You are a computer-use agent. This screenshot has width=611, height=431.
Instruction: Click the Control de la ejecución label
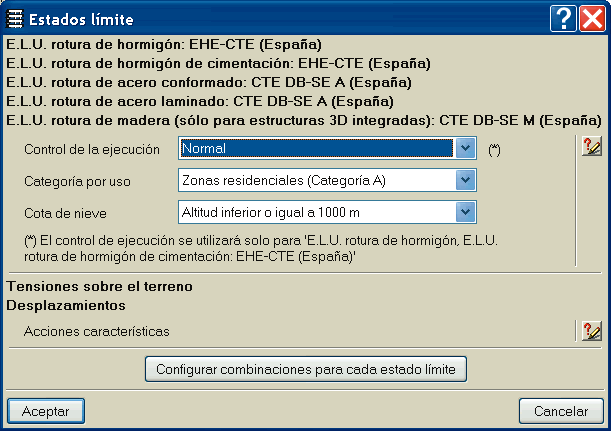pyautogui.click(x=91, y=149)
